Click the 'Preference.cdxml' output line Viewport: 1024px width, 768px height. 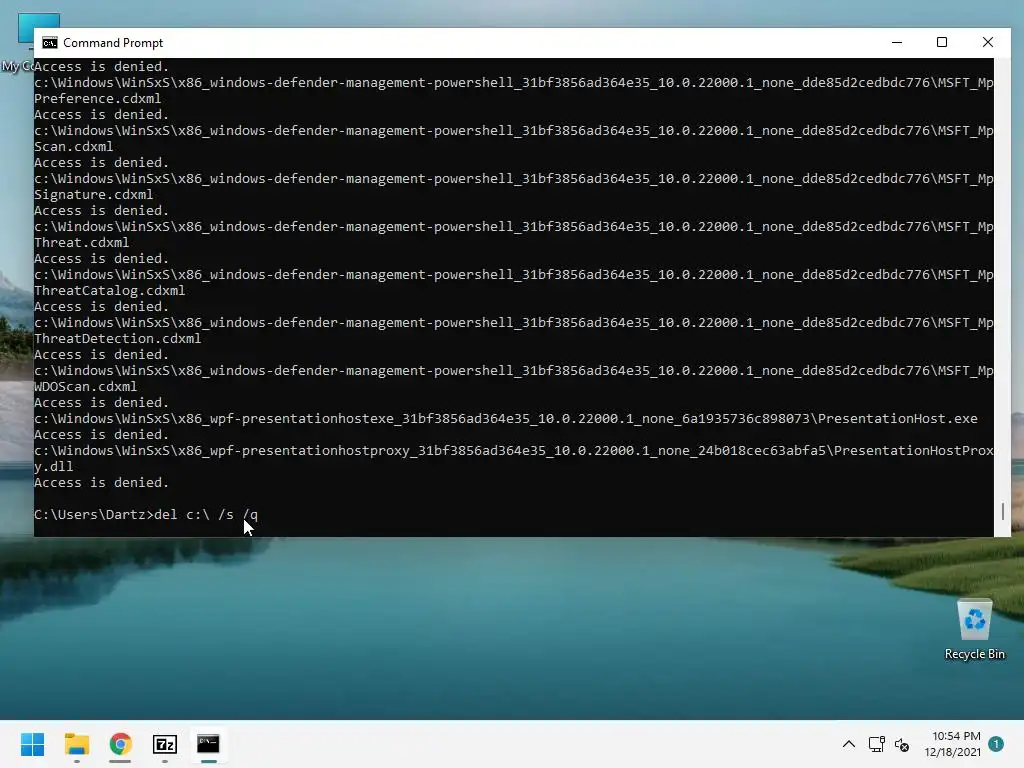(97, 99)
